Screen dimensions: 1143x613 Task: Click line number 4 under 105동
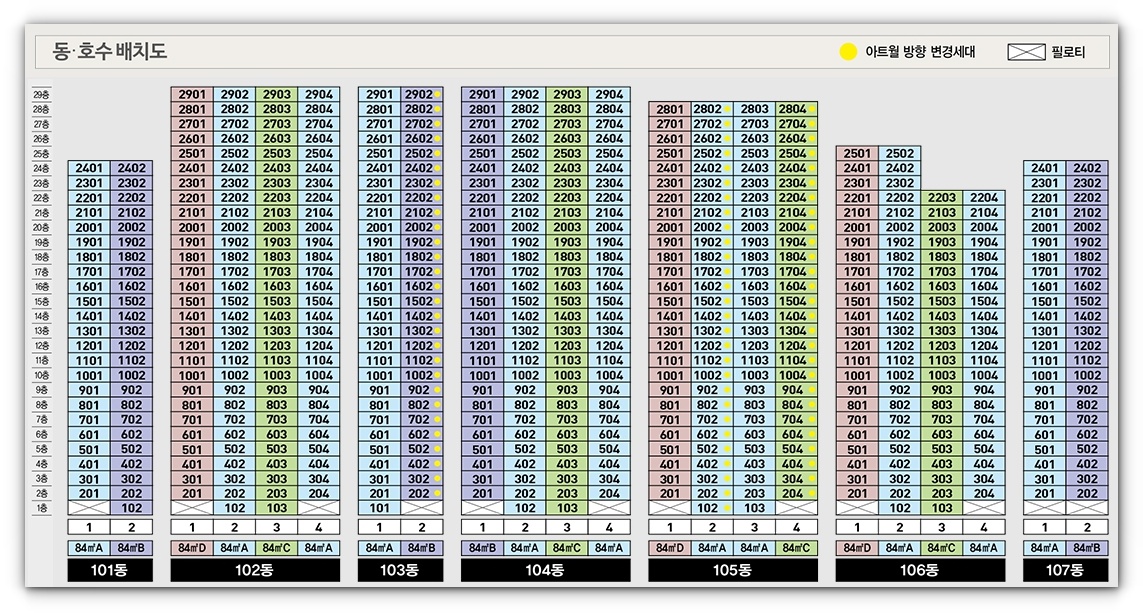(x=796, y=527)
